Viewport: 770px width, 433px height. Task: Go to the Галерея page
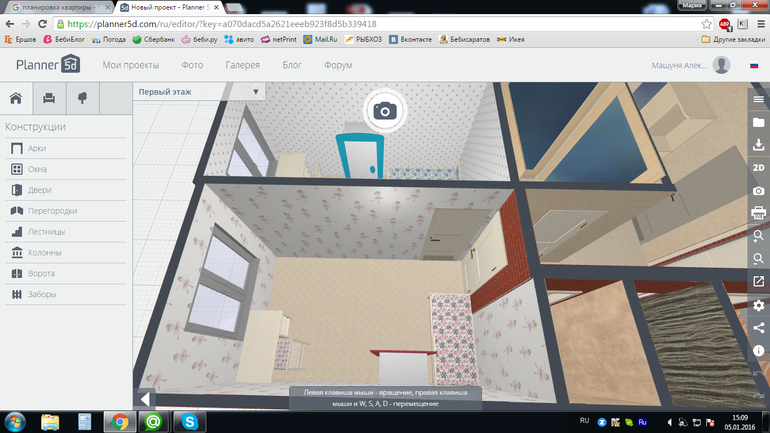pos(242,66)
